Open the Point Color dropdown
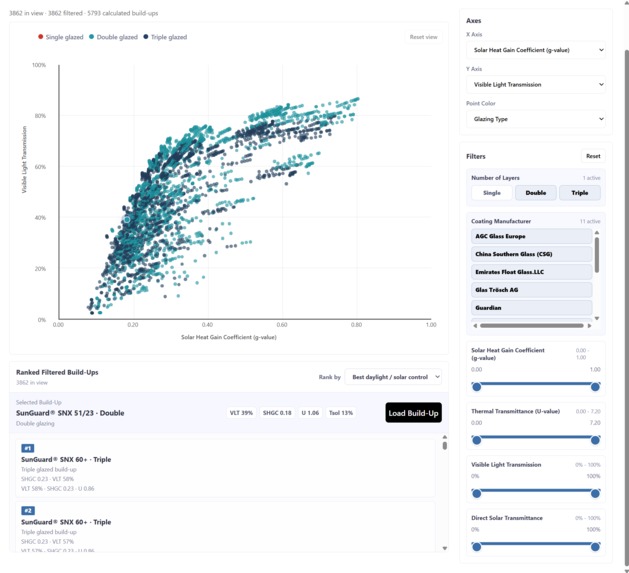Image resolution: width=629 pixels, height=573 pixels. [536, 119]
